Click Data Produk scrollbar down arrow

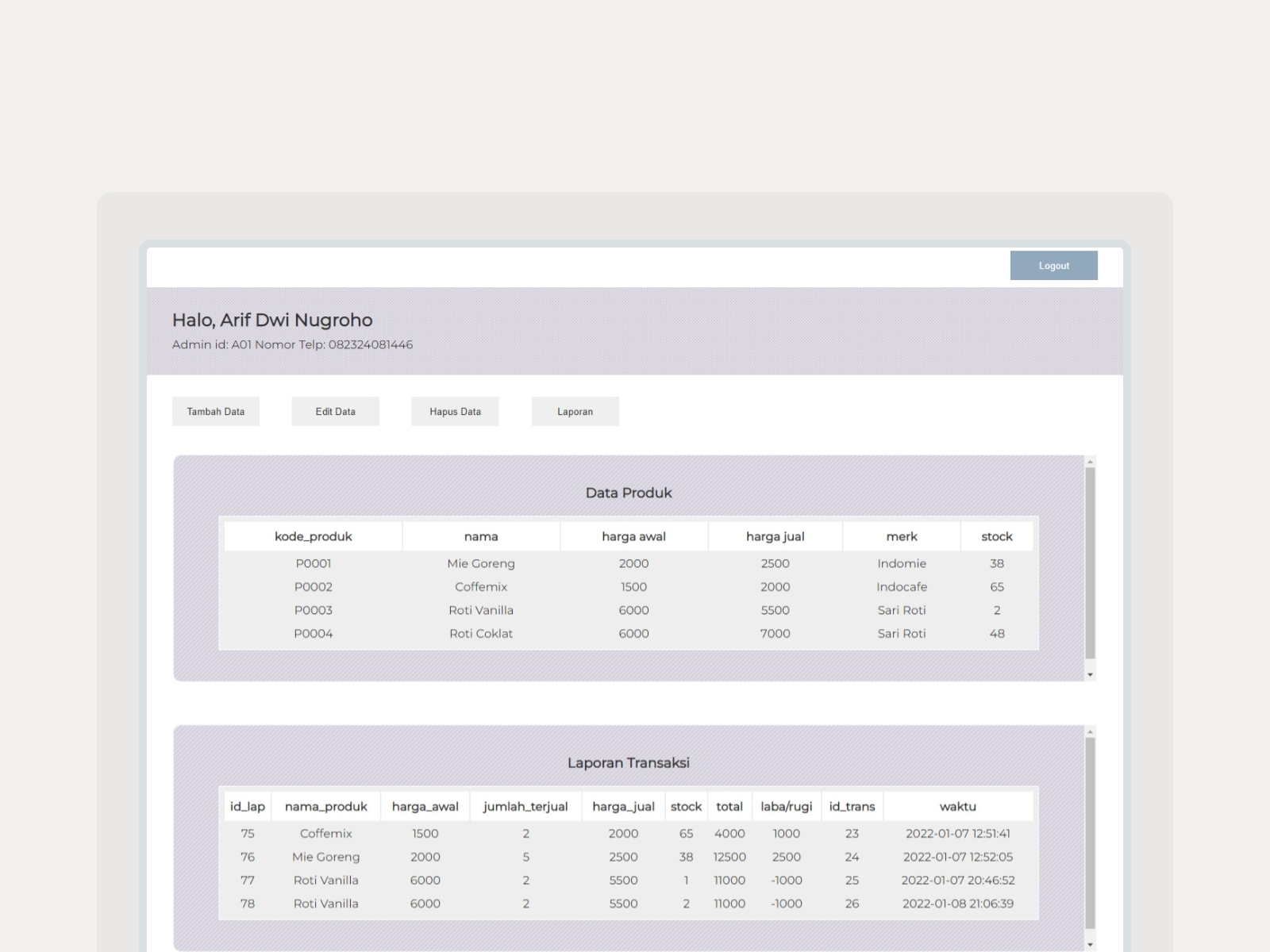tap(1090, 674)
